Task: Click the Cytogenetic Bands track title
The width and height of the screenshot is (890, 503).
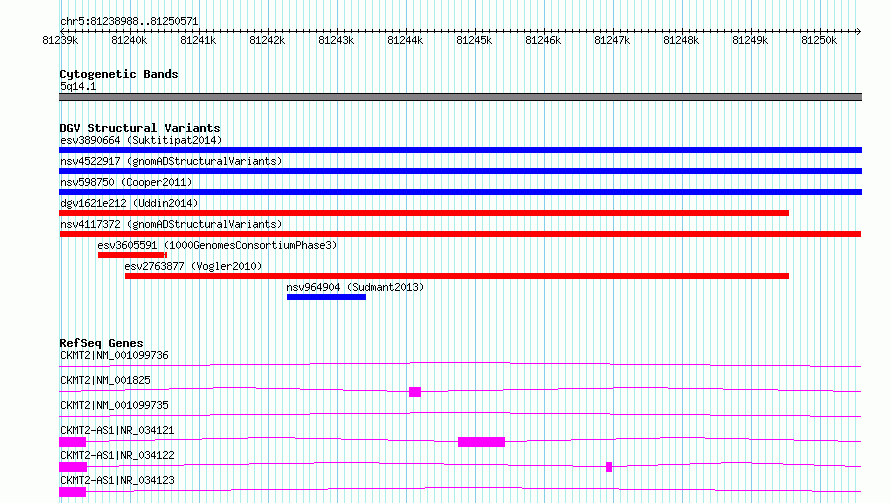Action: [x=119, y=74]
